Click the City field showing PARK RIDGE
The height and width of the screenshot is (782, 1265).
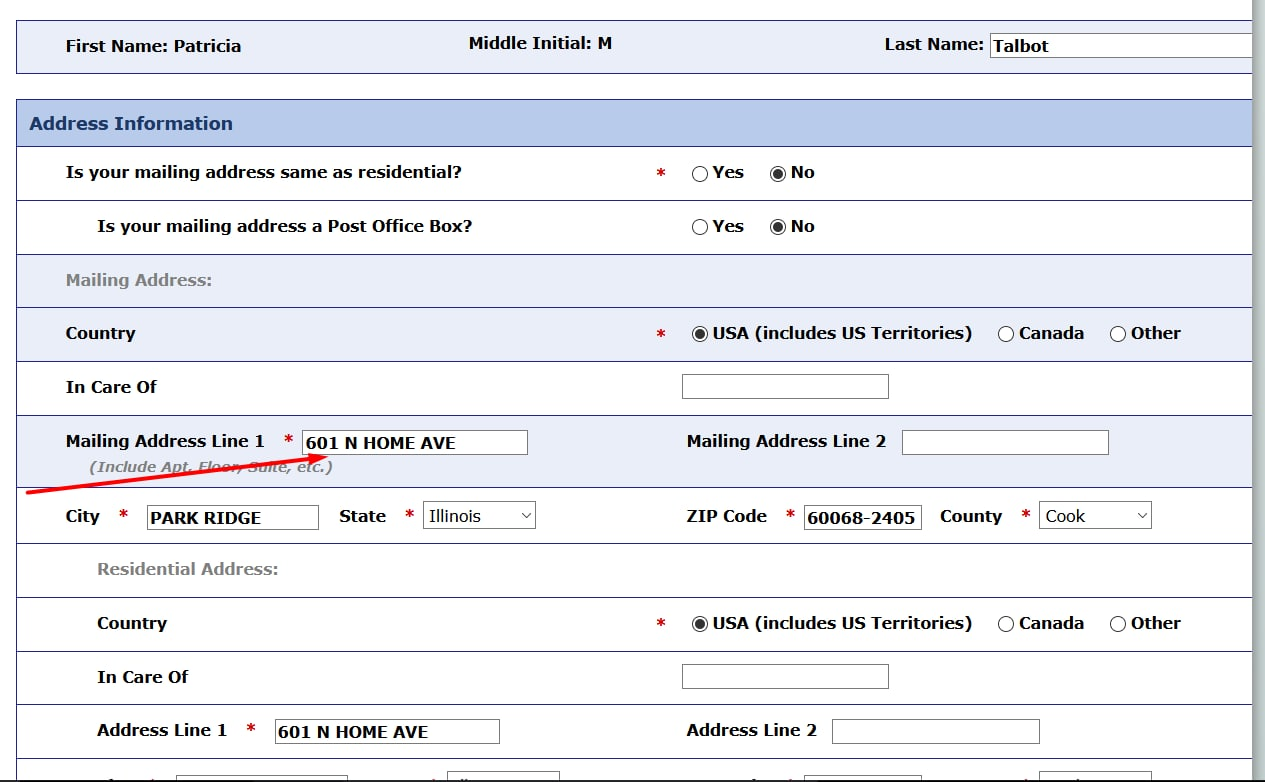pyautogui.click(x=232, y=518)
